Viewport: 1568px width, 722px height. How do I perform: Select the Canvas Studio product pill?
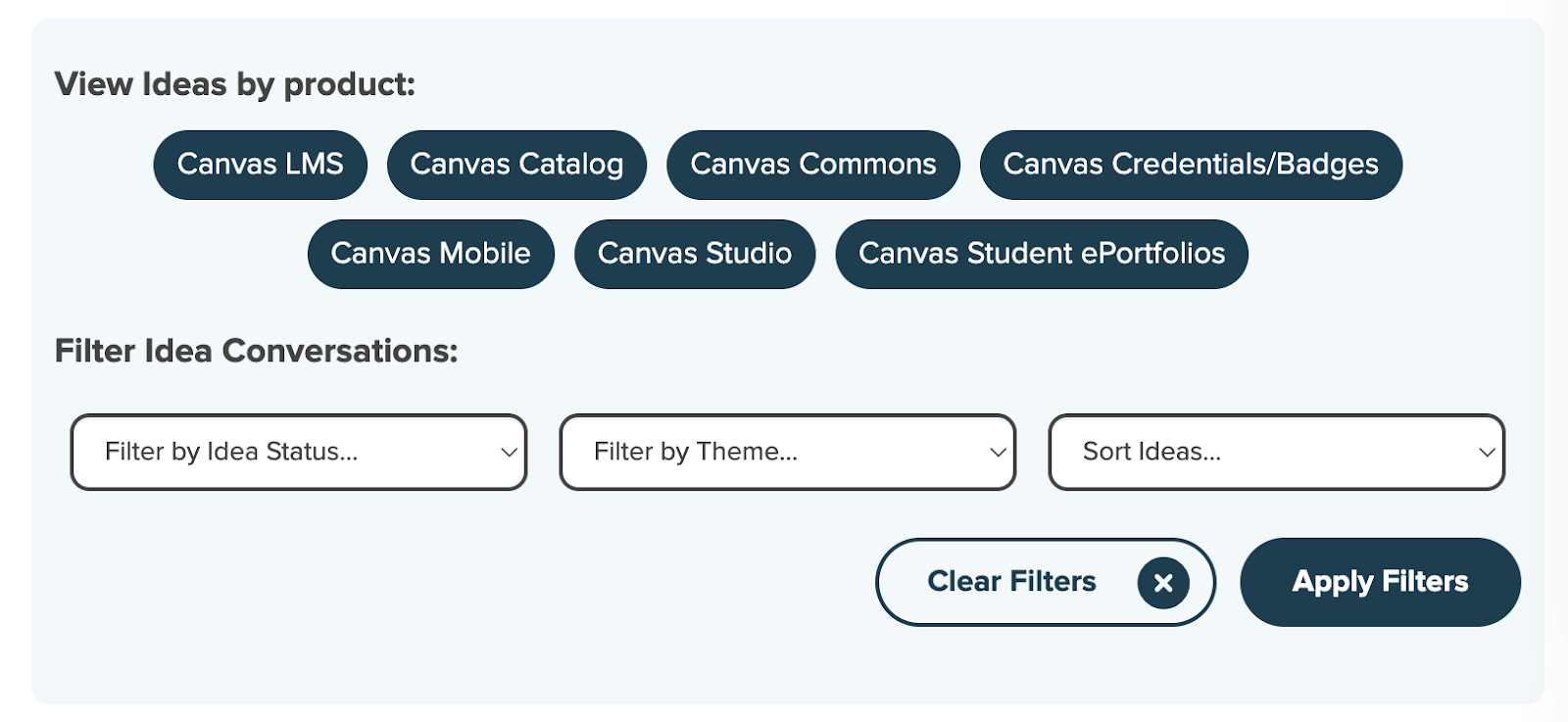[x=695, y=254]
